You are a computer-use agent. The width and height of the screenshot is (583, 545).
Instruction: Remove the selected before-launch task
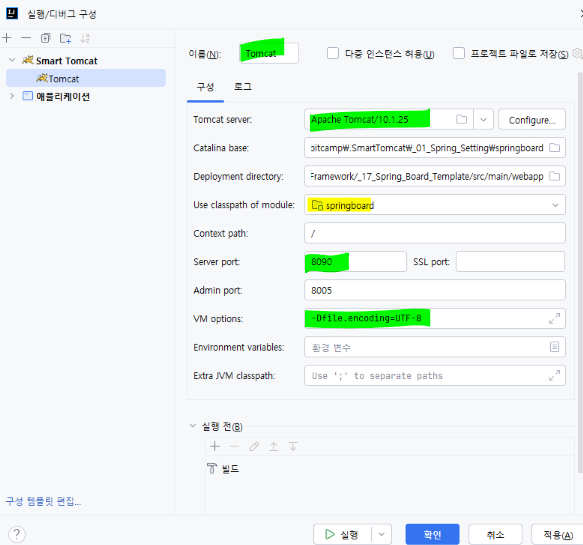pyautogui.click(x=234, y=446)
